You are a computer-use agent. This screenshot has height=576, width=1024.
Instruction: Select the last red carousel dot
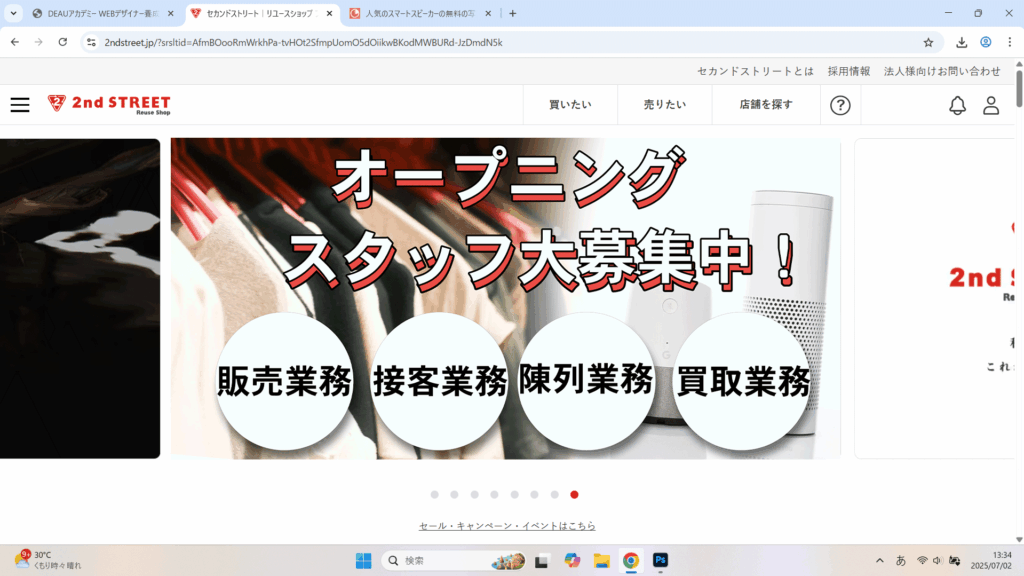574,494
